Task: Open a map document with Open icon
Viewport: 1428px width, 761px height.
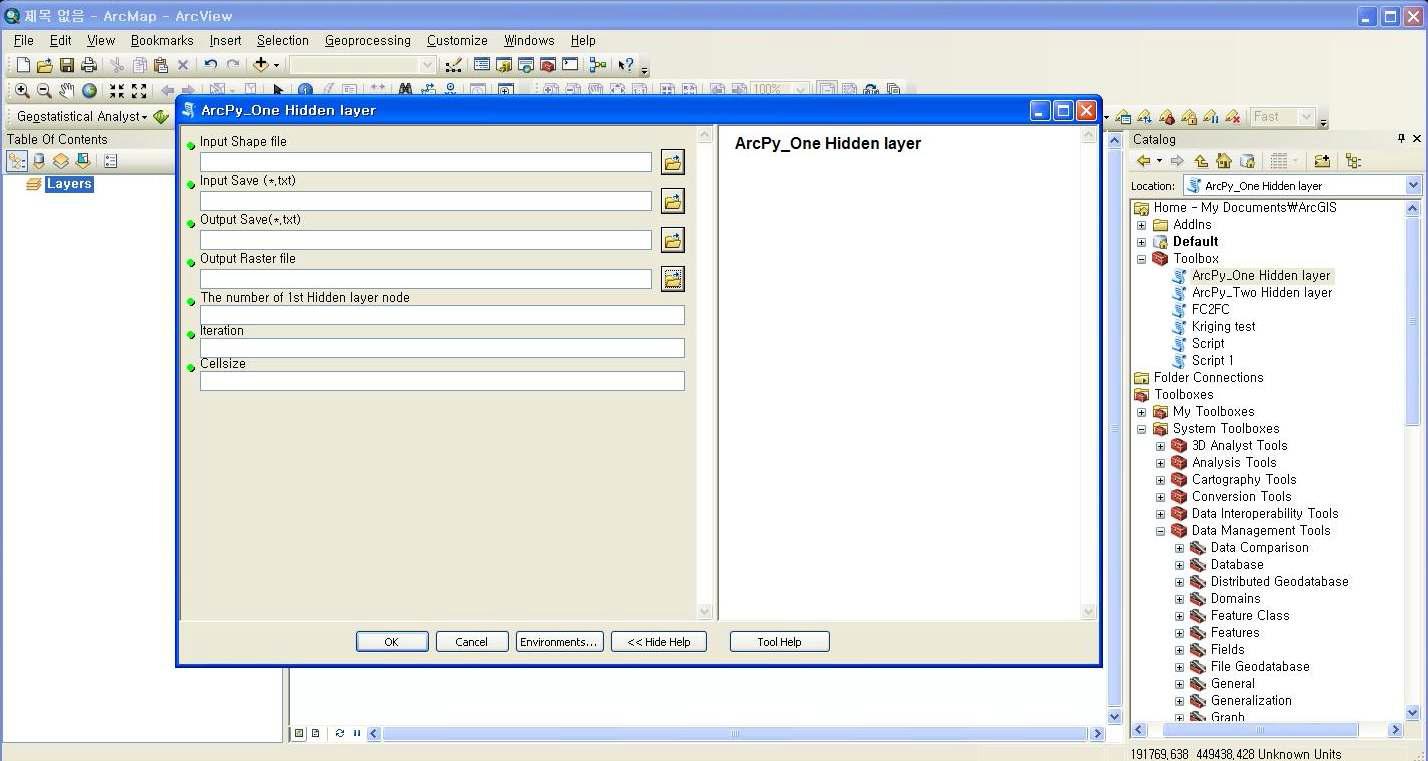Action: pyautogui.click(x=44, y=65)
